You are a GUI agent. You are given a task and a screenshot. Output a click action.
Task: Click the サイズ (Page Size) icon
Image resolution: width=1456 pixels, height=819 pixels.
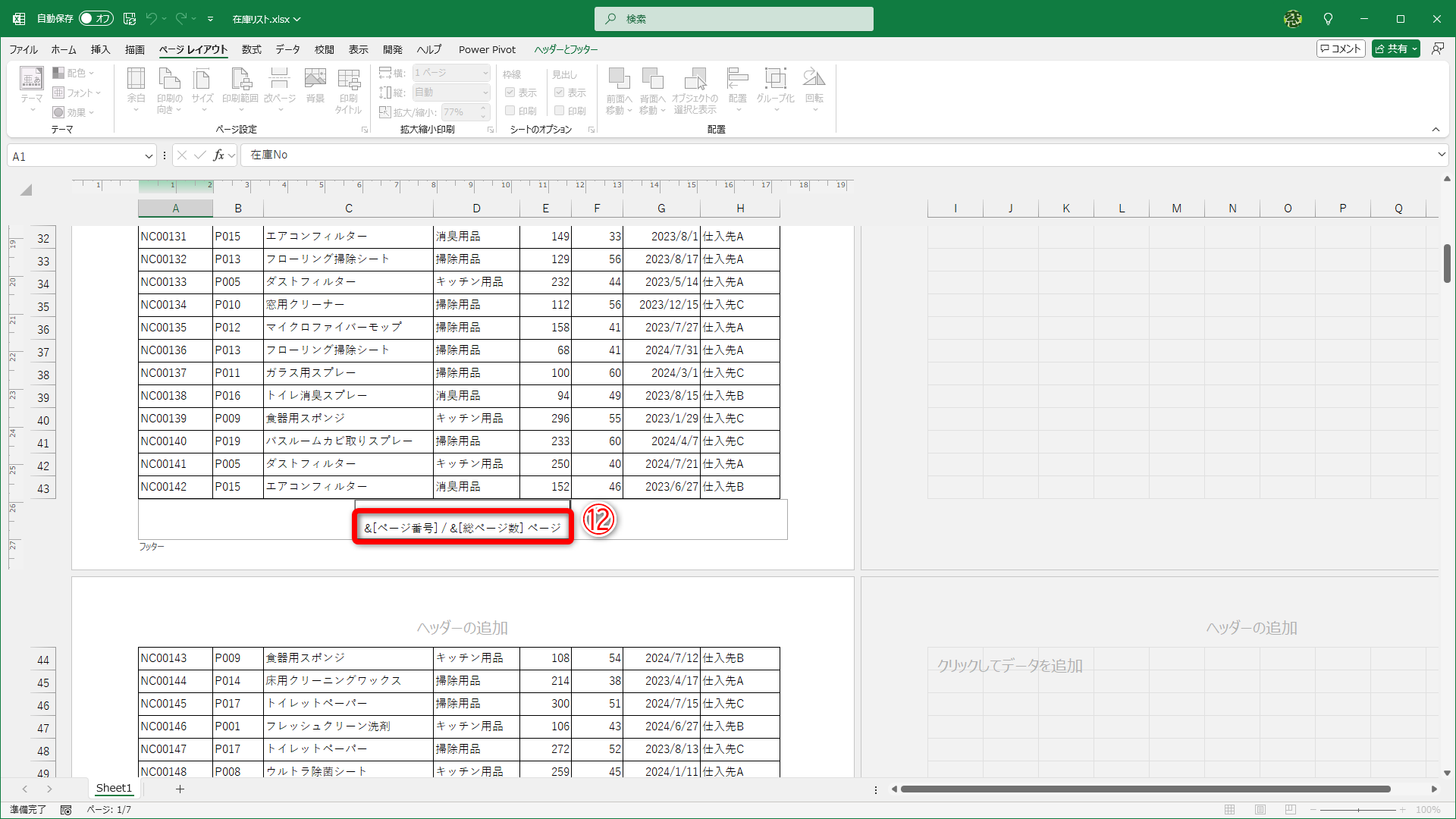[202, 87]
